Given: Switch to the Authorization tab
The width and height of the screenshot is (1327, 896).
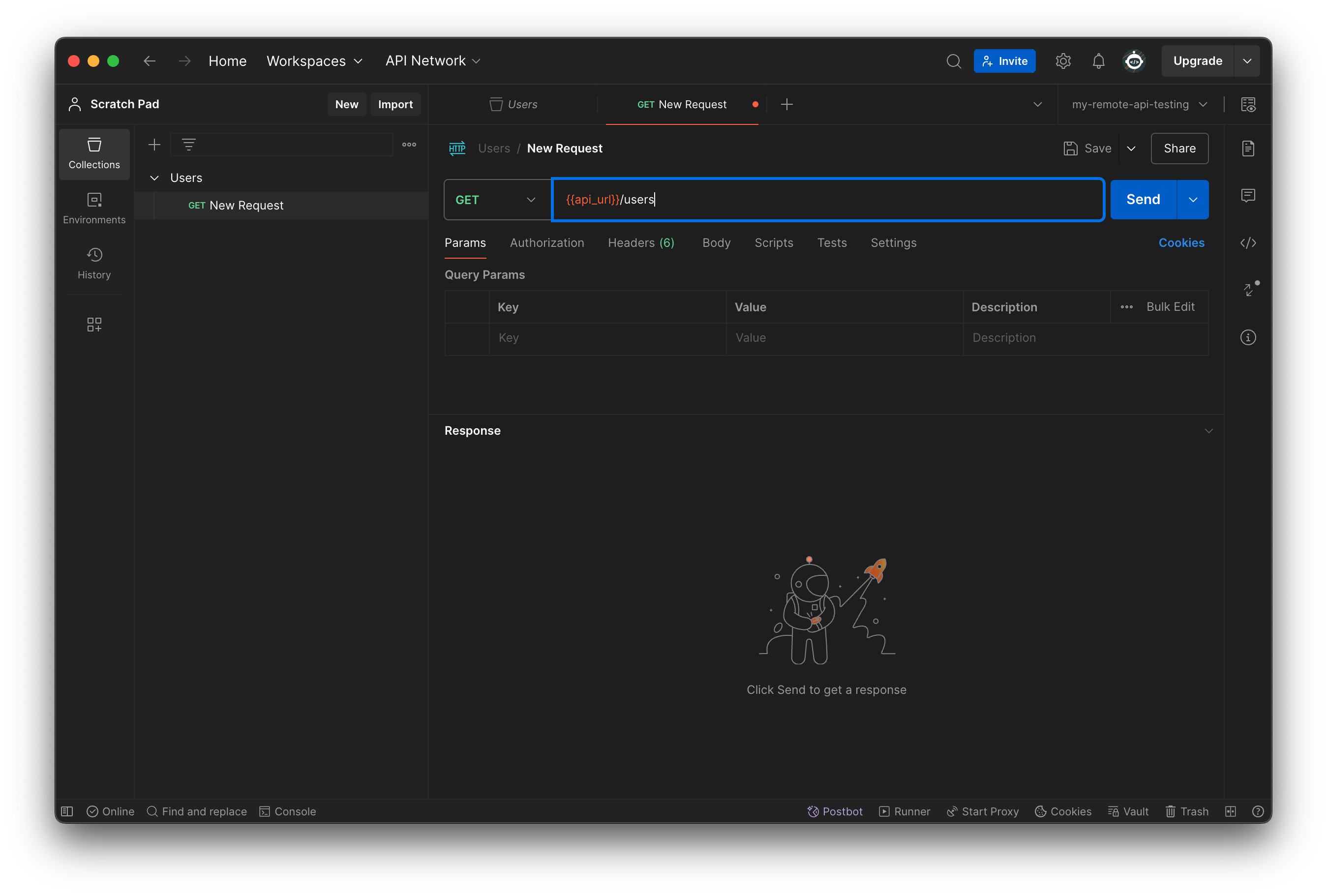Looking at the screenshot, I should pyautogui.click(x=546, y=243).
